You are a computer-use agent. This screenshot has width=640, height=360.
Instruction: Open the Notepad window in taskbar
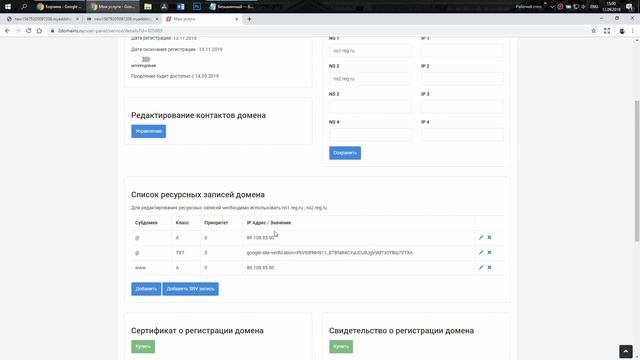[x=232, y=7]
